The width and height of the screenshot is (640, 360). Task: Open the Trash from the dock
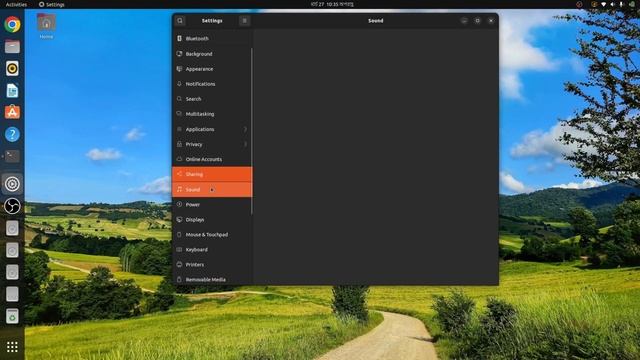(12, 316)
